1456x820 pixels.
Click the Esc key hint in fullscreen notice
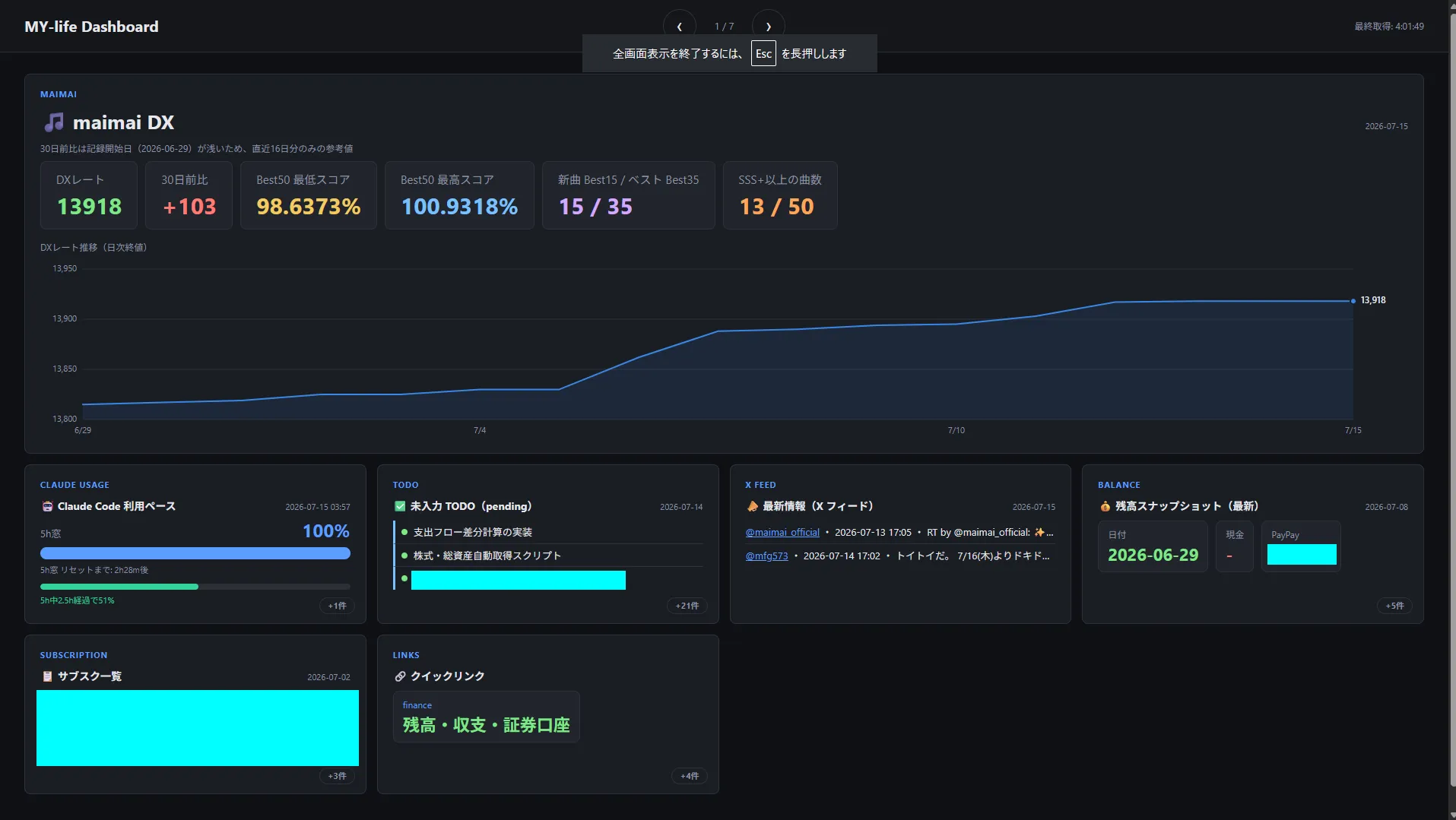pos(763,53)
